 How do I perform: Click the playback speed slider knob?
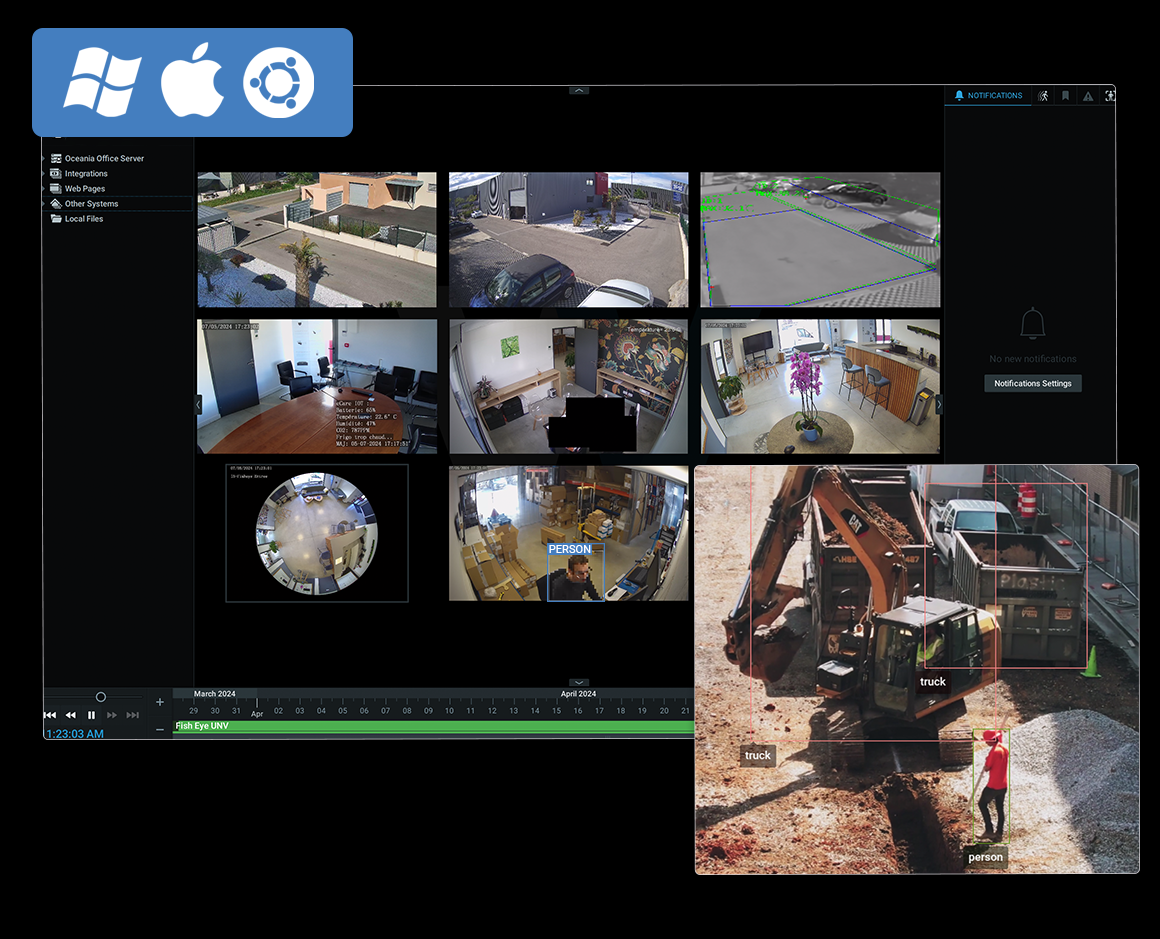click(101, 697)
